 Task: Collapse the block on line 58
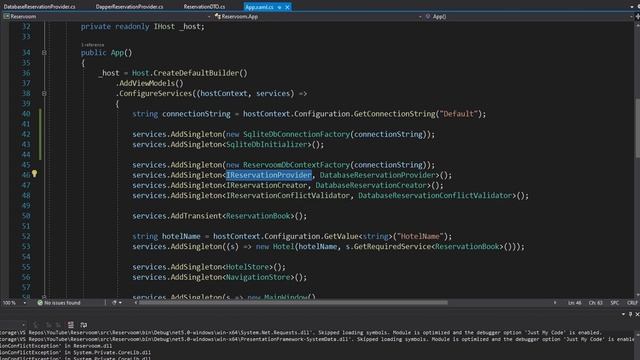click(x=44, y=296)
